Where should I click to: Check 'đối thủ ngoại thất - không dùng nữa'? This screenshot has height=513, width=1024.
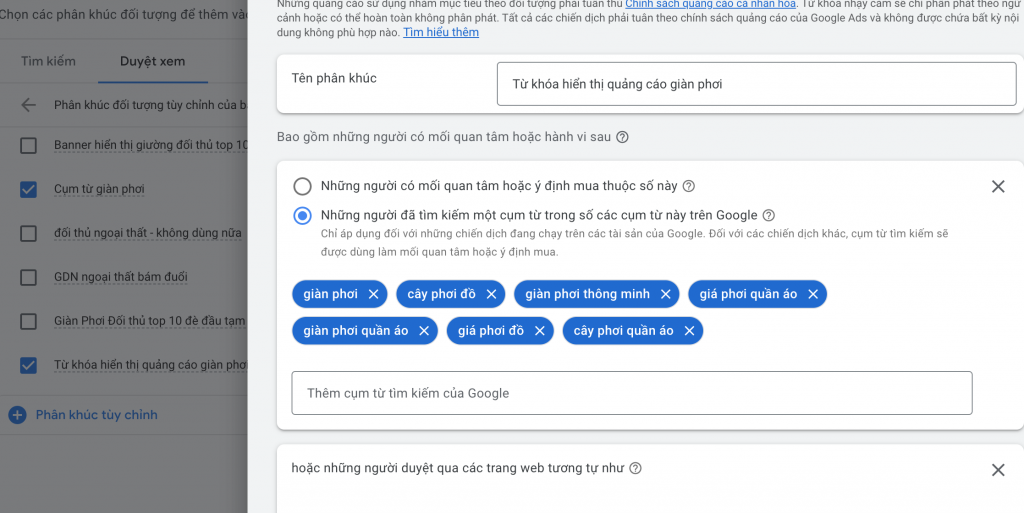[28, 234]
